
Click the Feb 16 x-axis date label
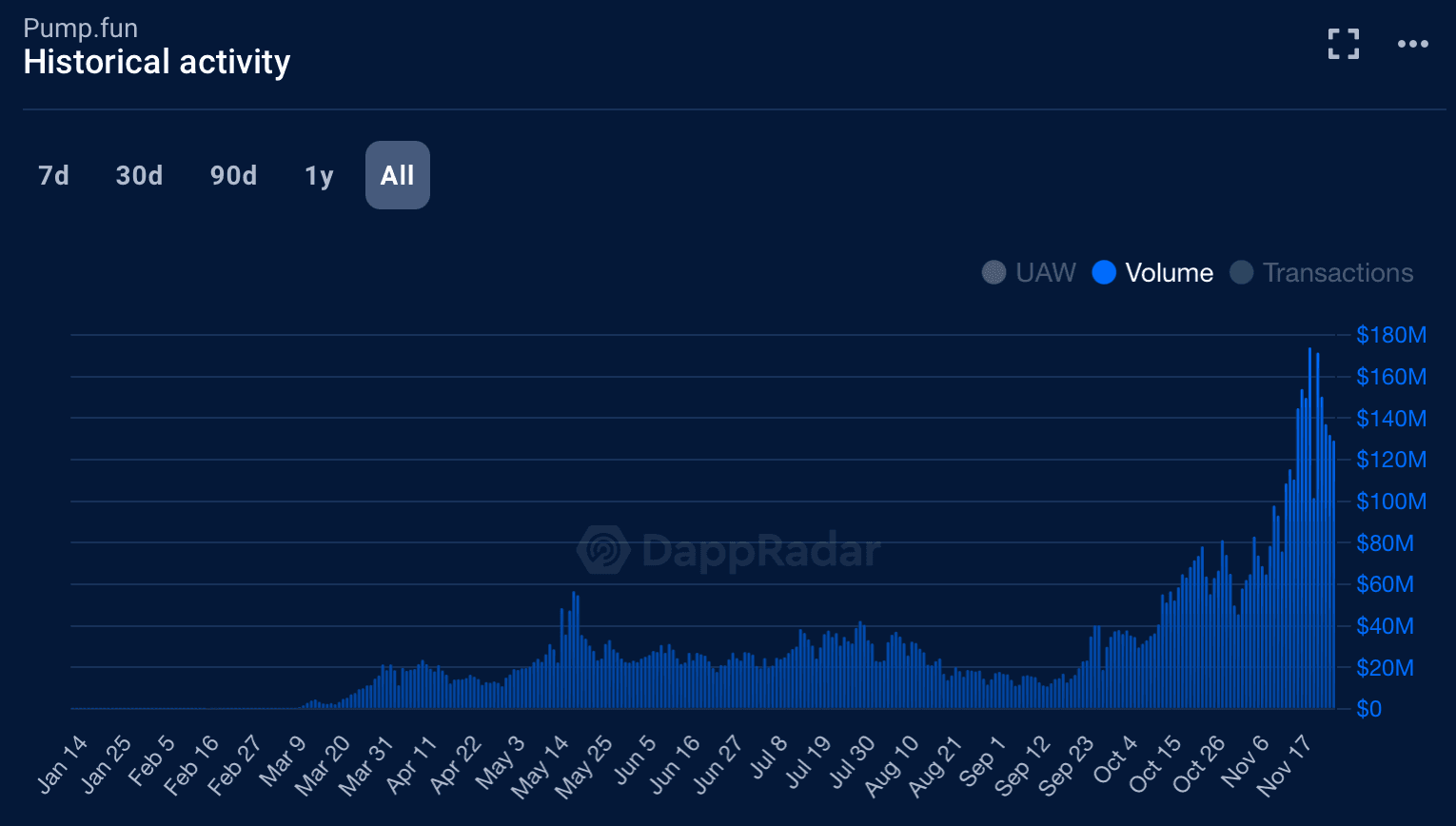click(191, 765)
